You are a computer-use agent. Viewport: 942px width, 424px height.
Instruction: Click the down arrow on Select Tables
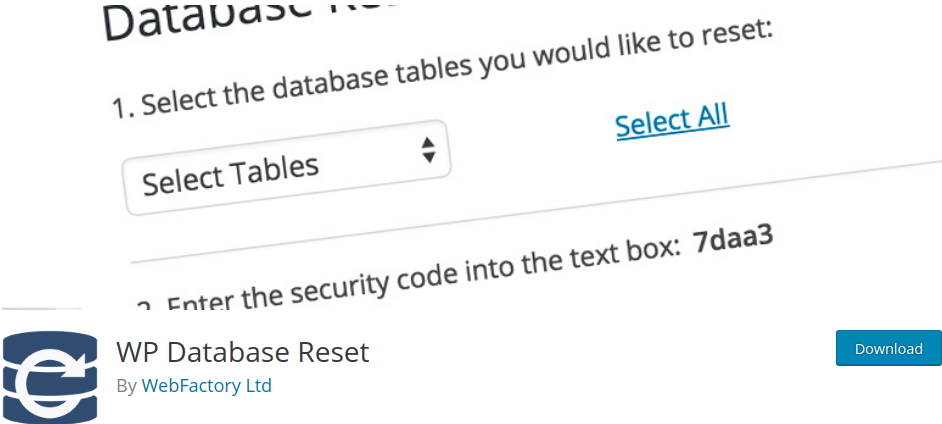click(429, 157)
